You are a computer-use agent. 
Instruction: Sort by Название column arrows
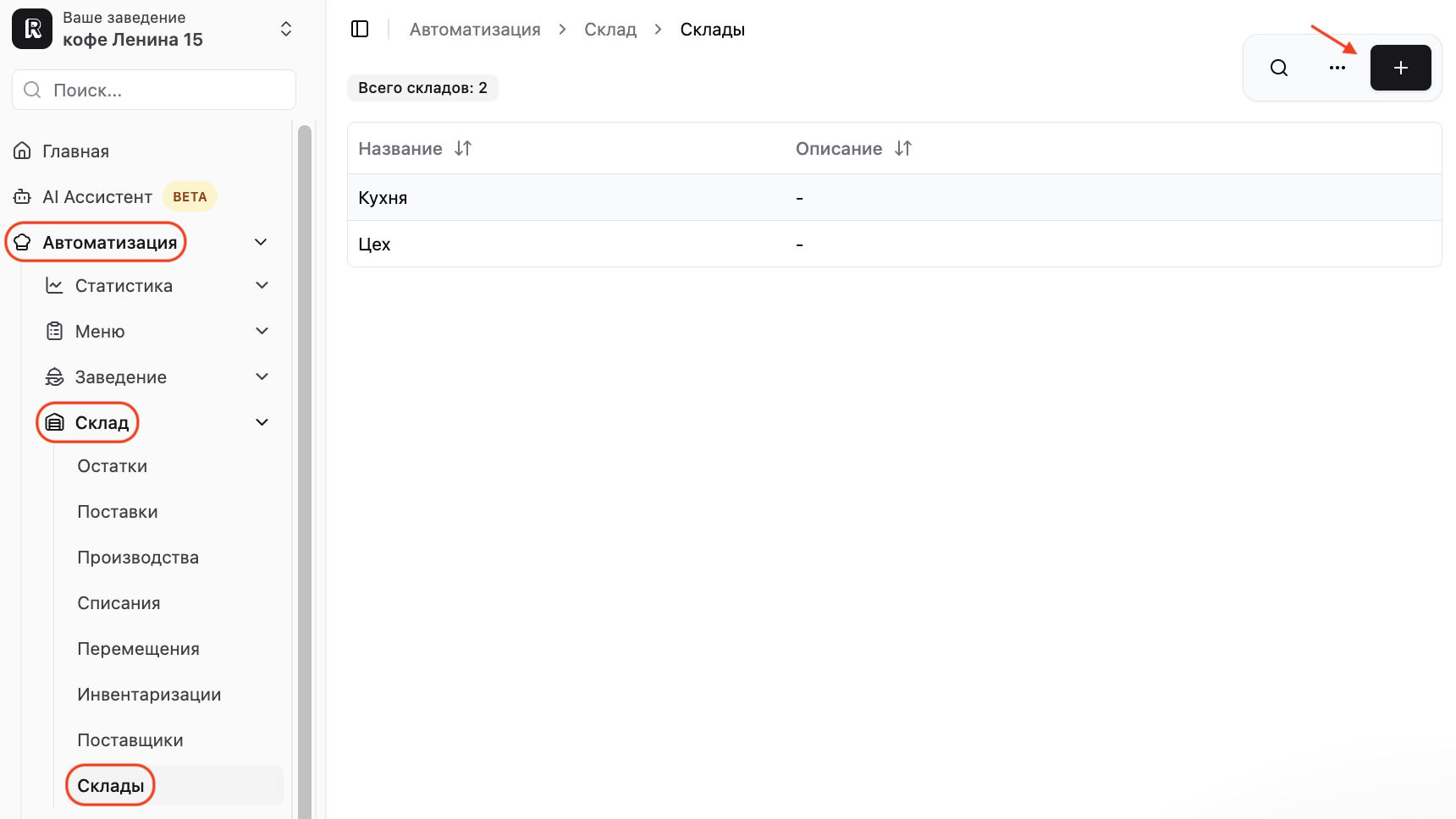click(x=463, y=148)
